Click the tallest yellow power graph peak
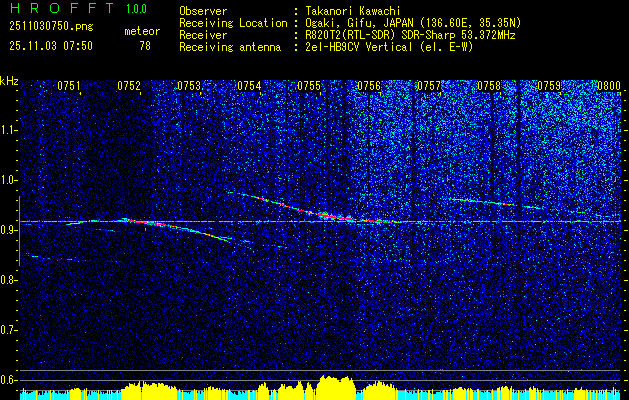This screenshot has width=629, height=400. 332,383
